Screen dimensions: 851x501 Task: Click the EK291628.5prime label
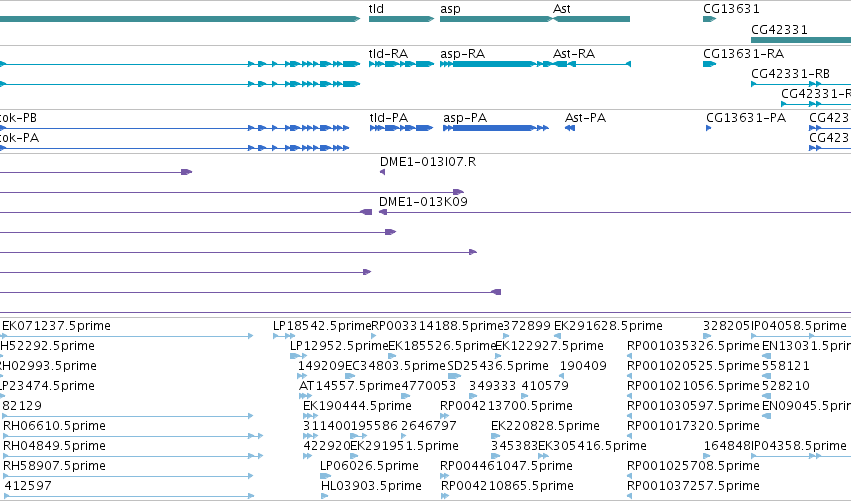point(608,326)
